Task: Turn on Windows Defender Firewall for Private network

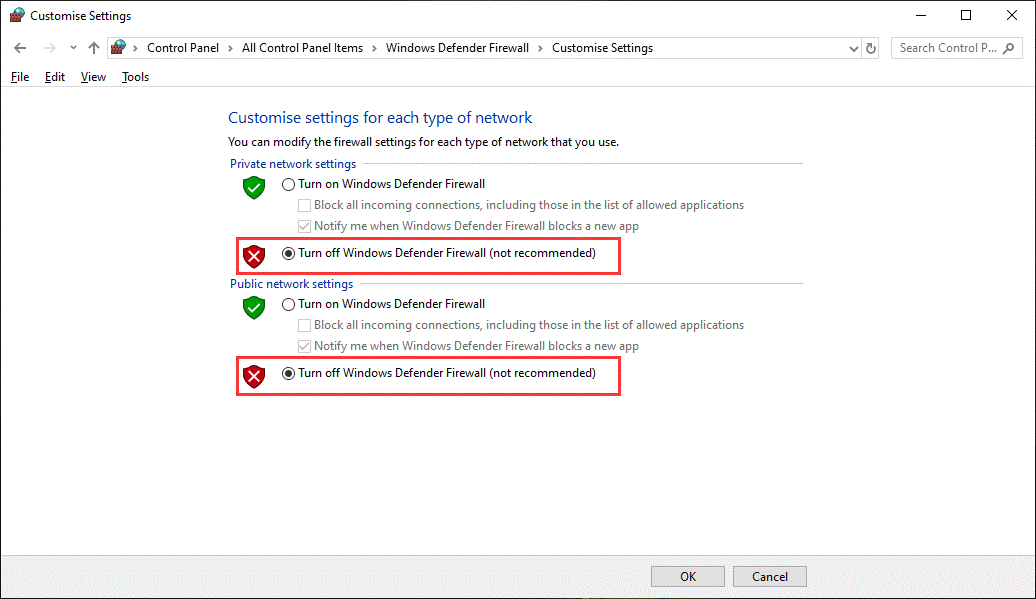Action: 289,184
